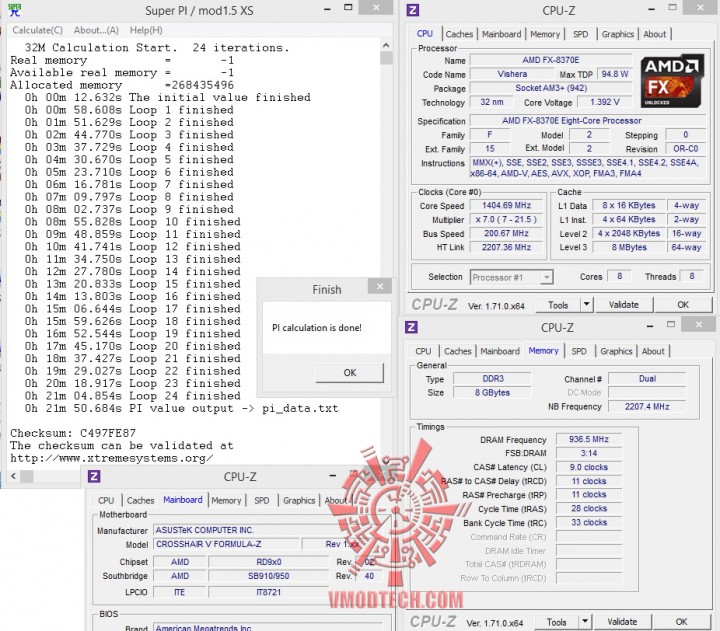Image resolution: width=720 pixels, height=631 pixels.
Task: Expand Tools dropdown arrow in bottom-right CPU-Z window
Action: pos(585,622)
